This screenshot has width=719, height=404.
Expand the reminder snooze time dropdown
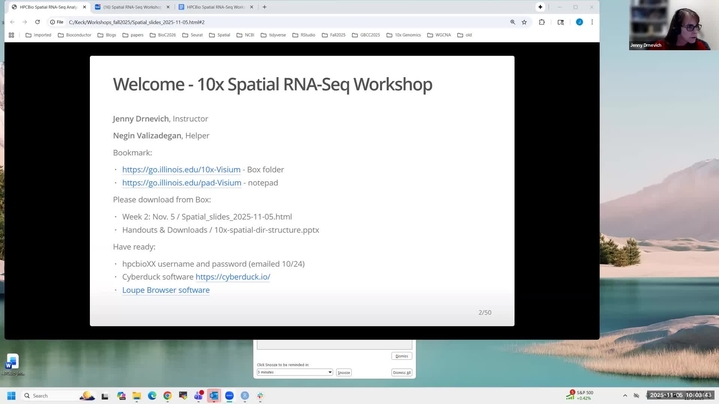click(294, 372)
